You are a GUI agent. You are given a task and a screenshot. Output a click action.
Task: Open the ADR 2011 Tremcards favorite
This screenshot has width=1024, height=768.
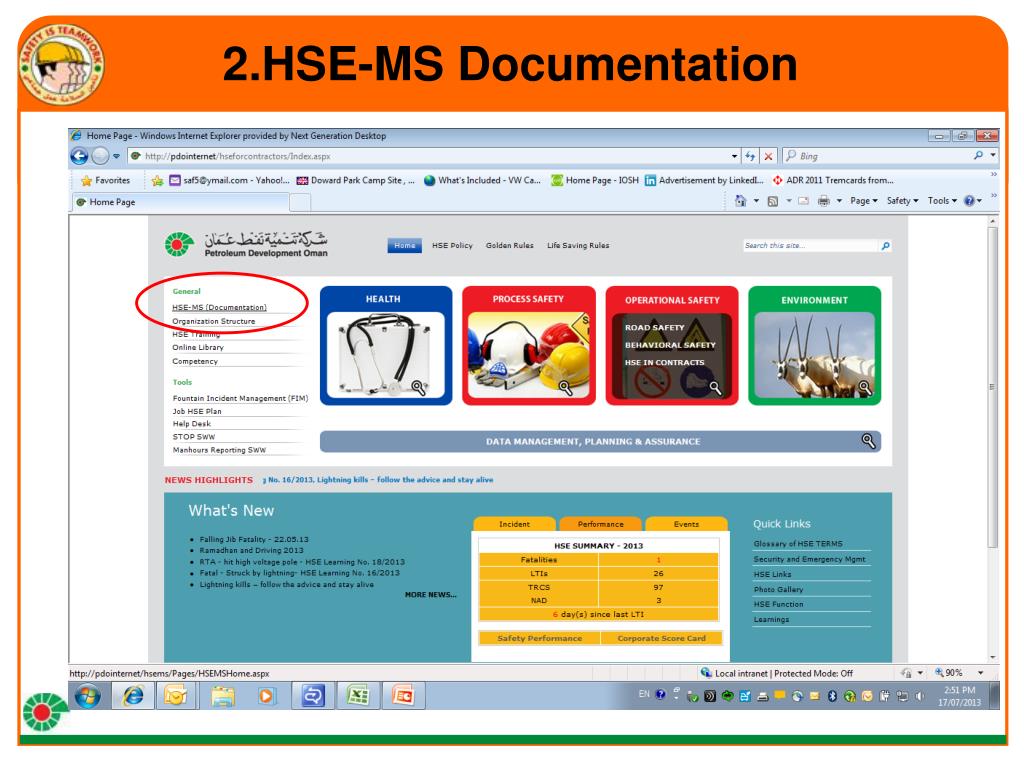tap(833, 180)
